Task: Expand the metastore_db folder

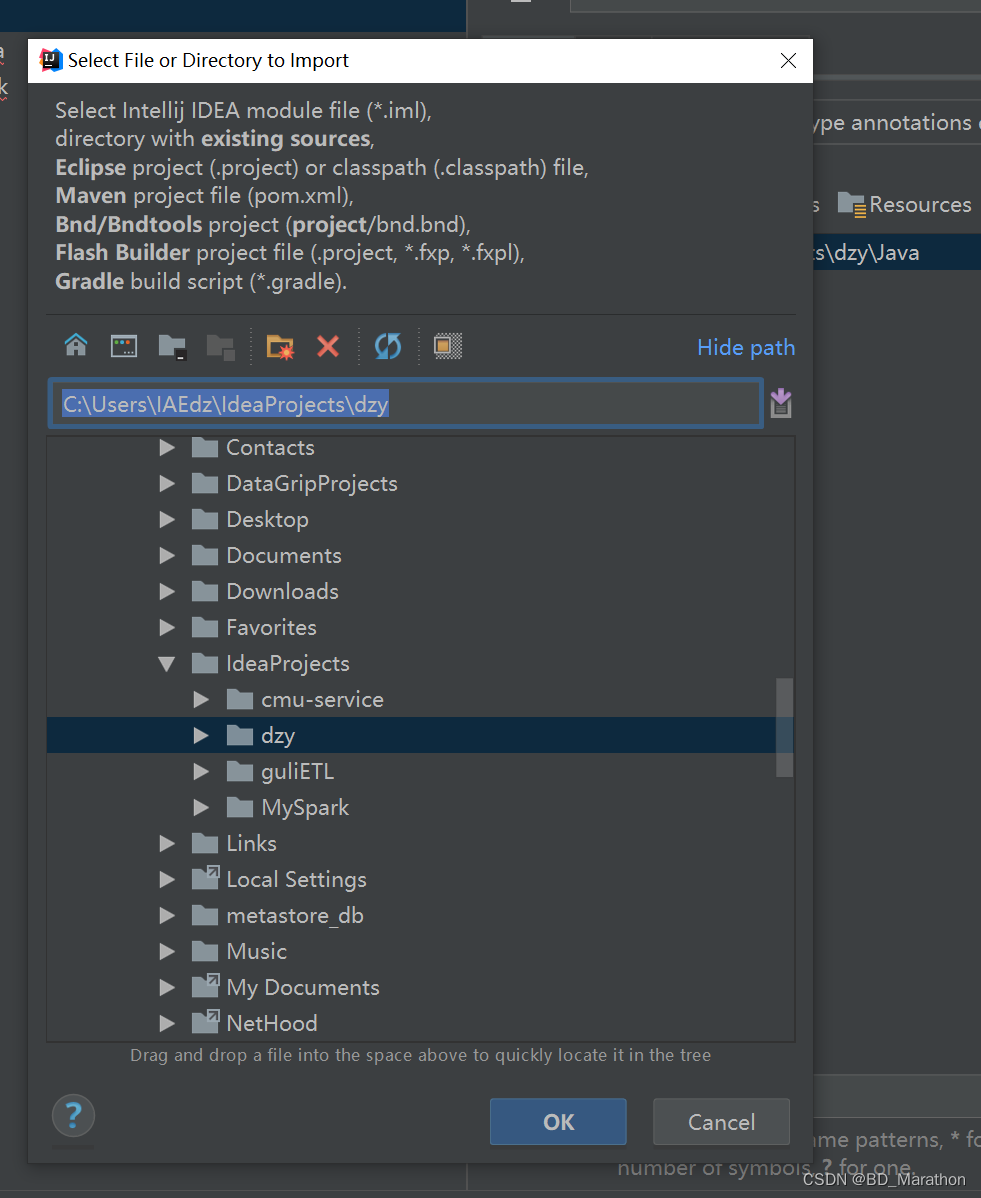Action: (x=167, y=915)
